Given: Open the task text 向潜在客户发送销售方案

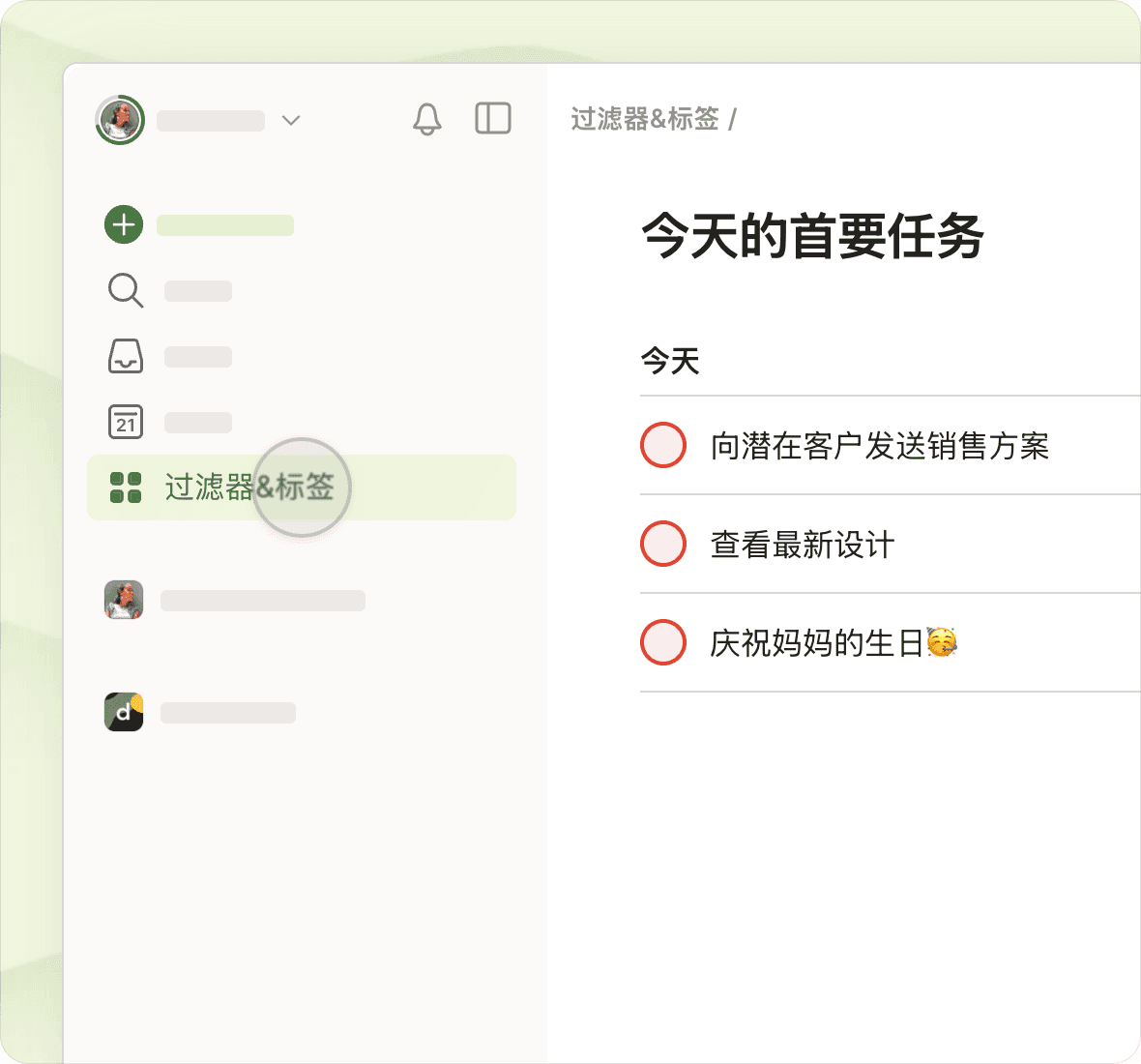Looking at the screenshot, I should coord(879,446).
